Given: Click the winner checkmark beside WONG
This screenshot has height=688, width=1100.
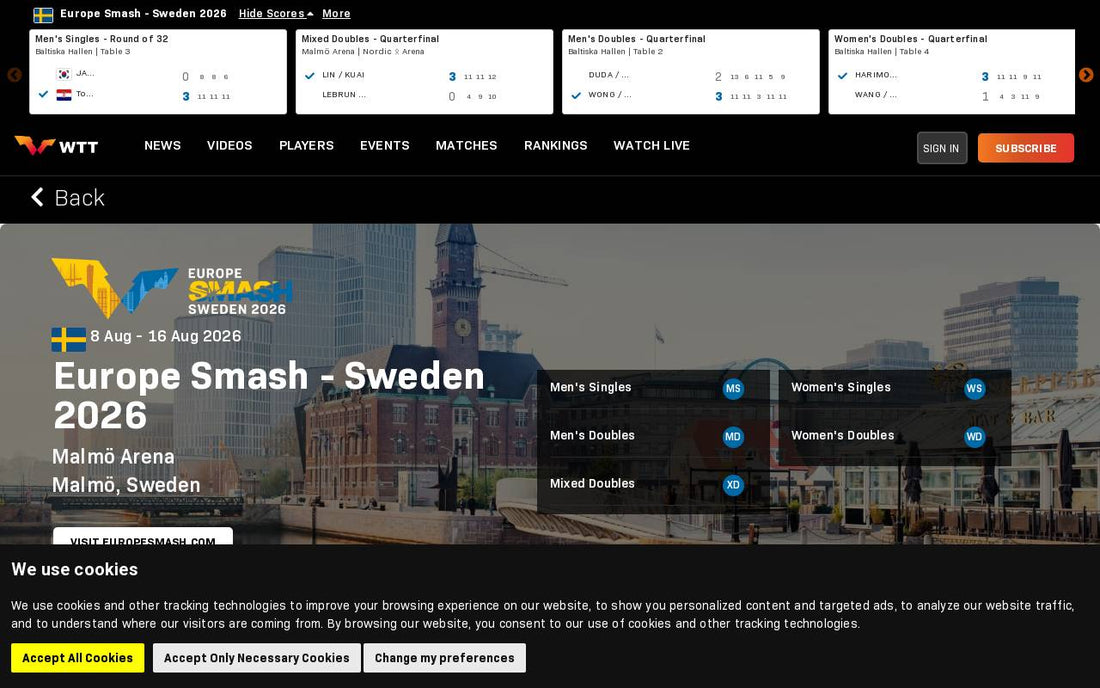Looking at the screenshot, I should point(576,95).
